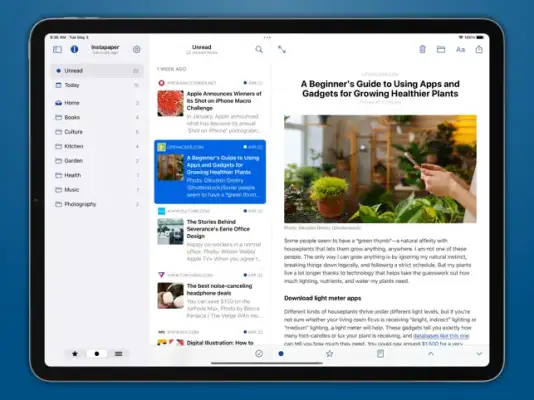Open the settings gear in sidebar
This screenshot has height=400, width=534.
click(137, 49)
